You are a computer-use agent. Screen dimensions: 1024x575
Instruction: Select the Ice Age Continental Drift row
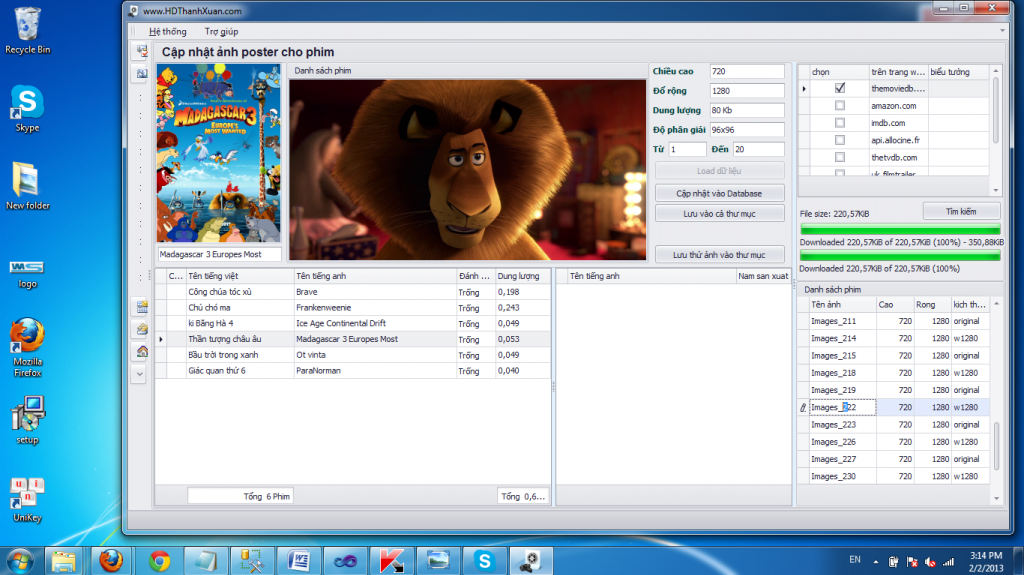[353, 323]
